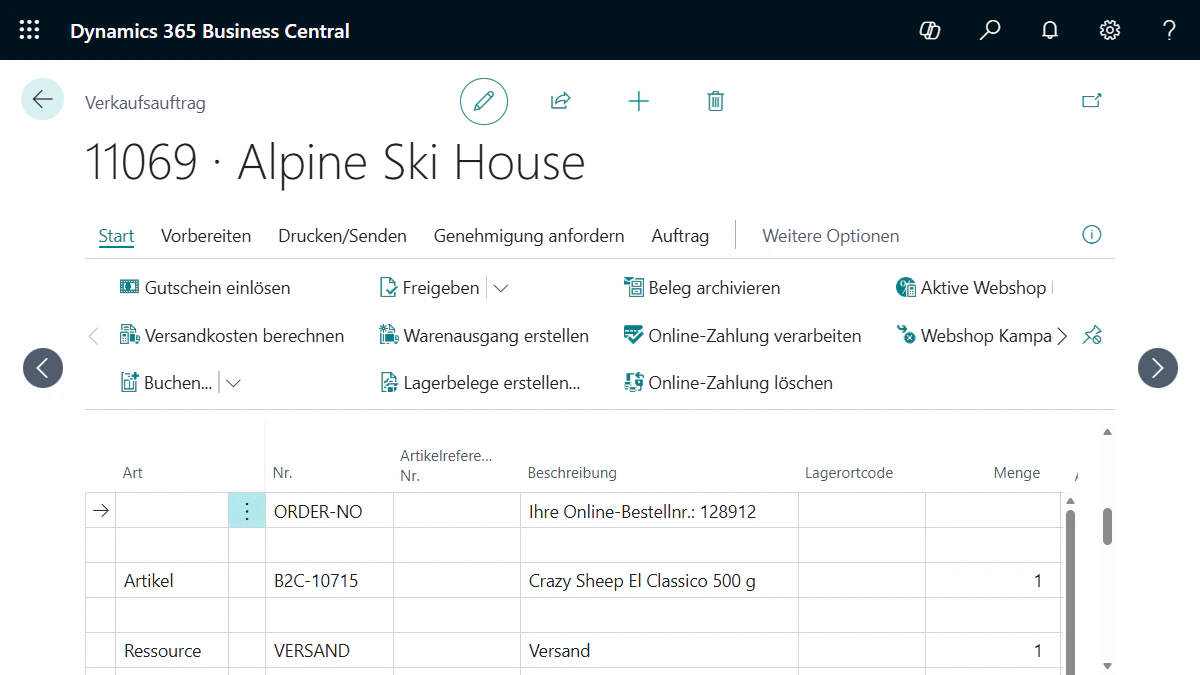Viewport: 1200px width, 675px height.
Task: Click the Menge column header
Action: click(1017, 473)
